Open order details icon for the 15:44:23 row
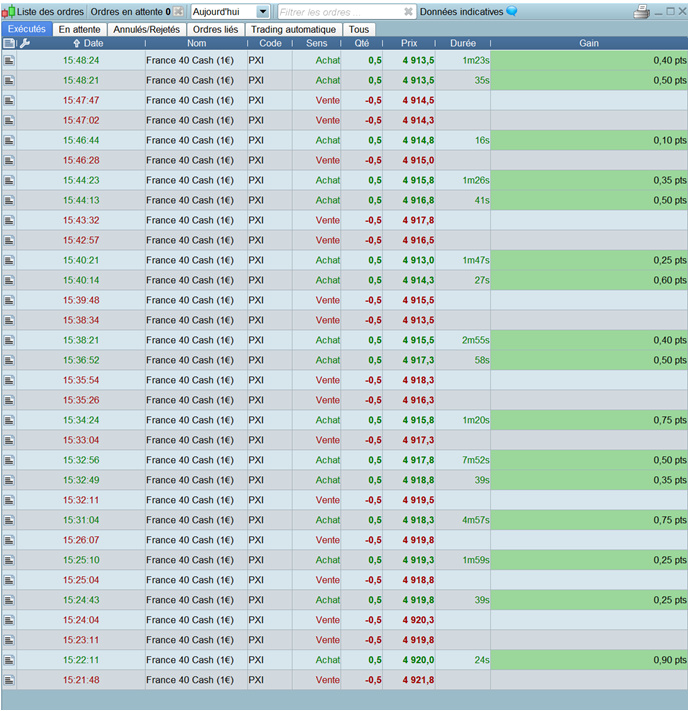 (9, 180)
